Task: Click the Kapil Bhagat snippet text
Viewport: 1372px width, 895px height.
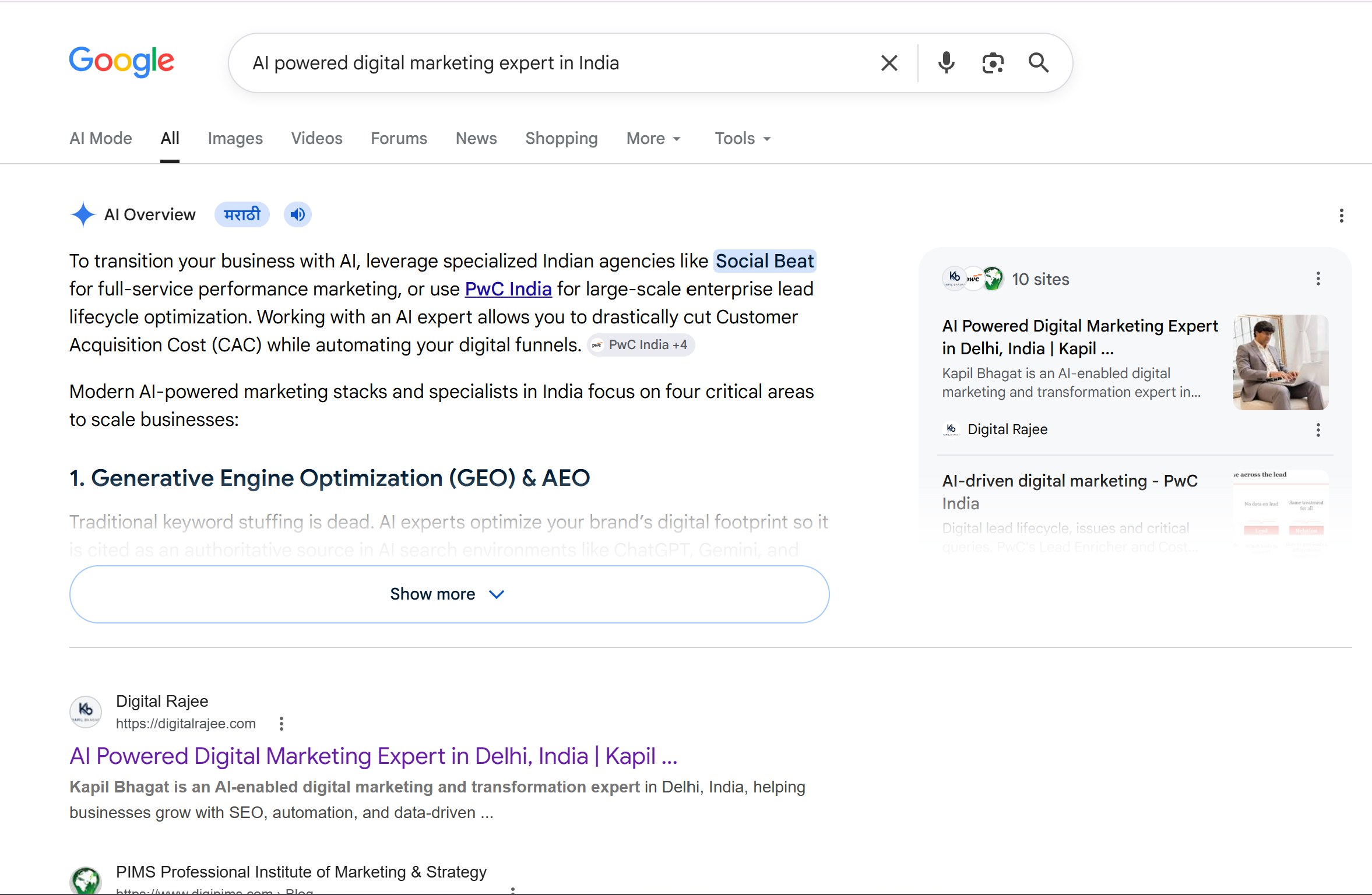Action: (437, 799)
